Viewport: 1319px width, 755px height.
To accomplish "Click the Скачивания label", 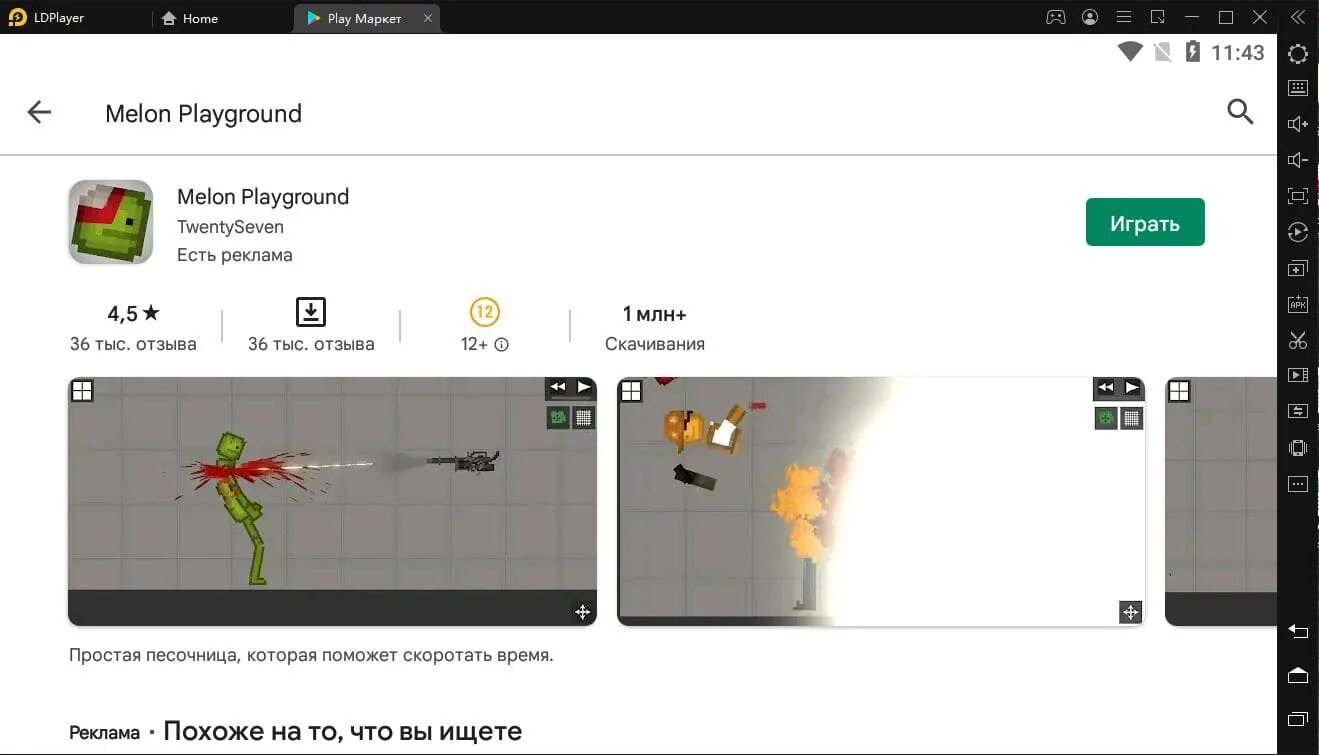I will tap(655, 344).
